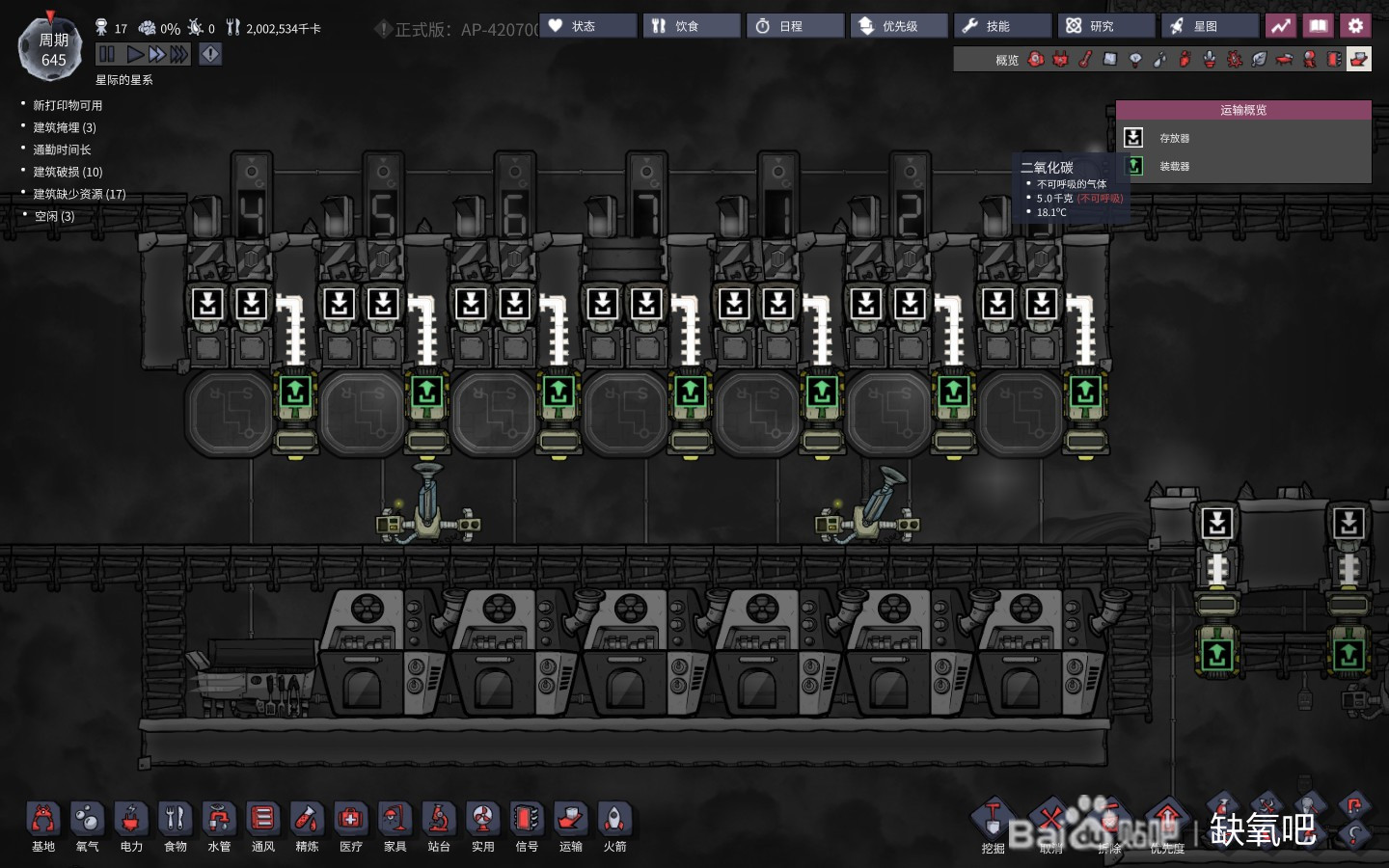Set game to normal single-arrow speed

point(135,55)
